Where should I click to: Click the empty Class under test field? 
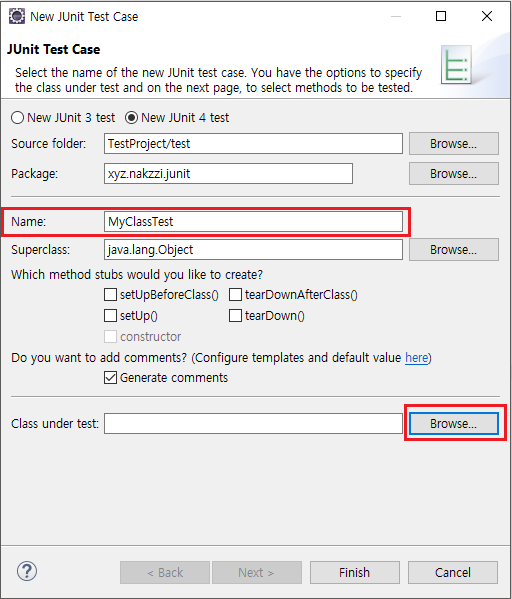coord(253,423)
